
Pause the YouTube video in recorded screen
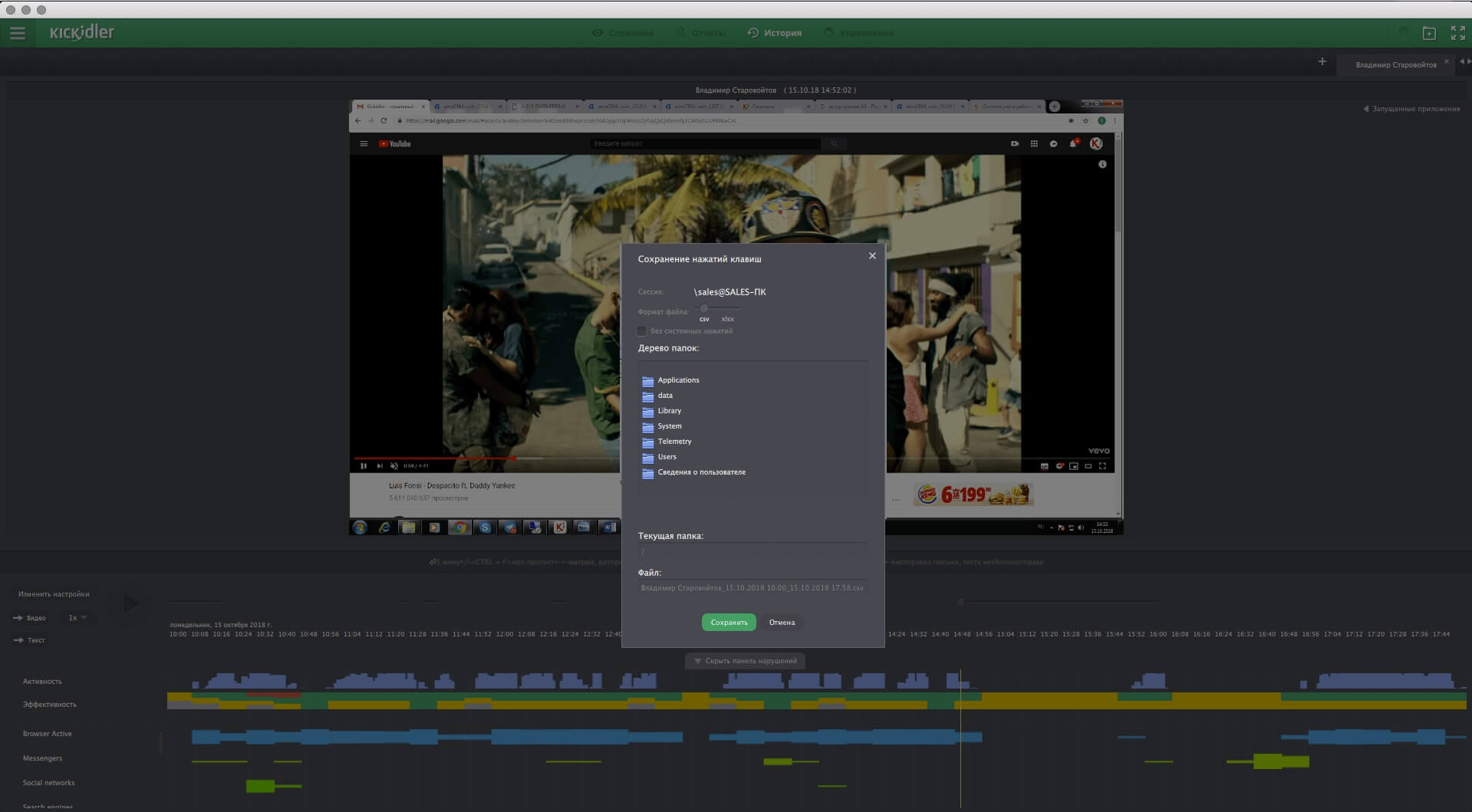click(364, 465)
